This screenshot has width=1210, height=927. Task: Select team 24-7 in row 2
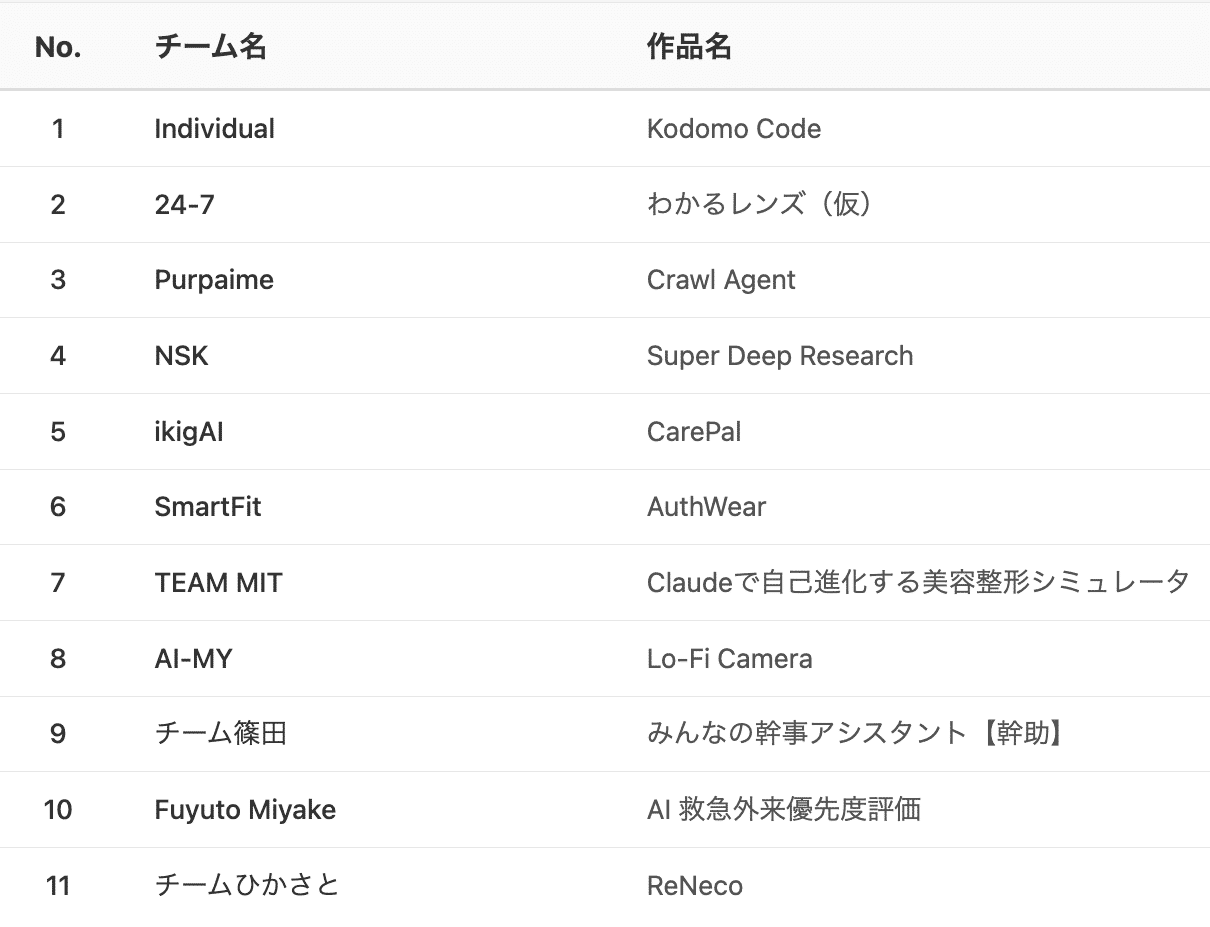click(x=185, y=205)
